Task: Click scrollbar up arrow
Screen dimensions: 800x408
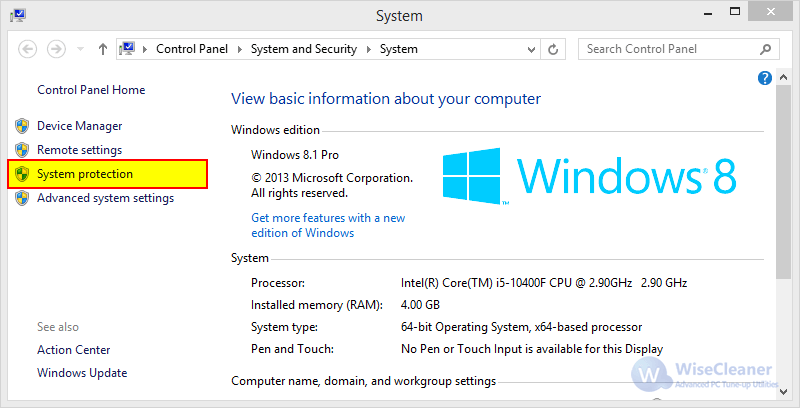Action: (x=783, y=78)
